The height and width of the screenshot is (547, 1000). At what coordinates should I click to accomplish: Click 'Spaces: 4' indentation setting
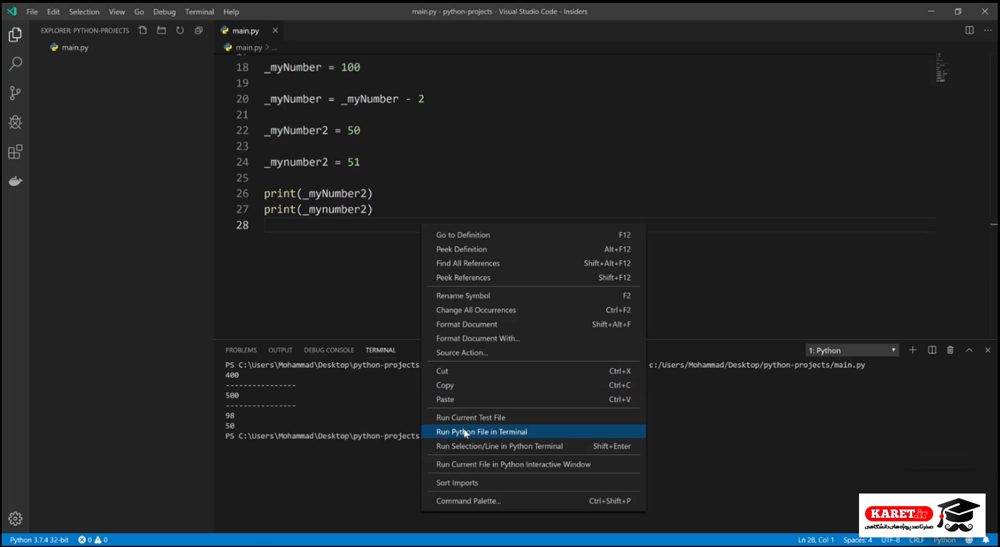click(857, 540)
